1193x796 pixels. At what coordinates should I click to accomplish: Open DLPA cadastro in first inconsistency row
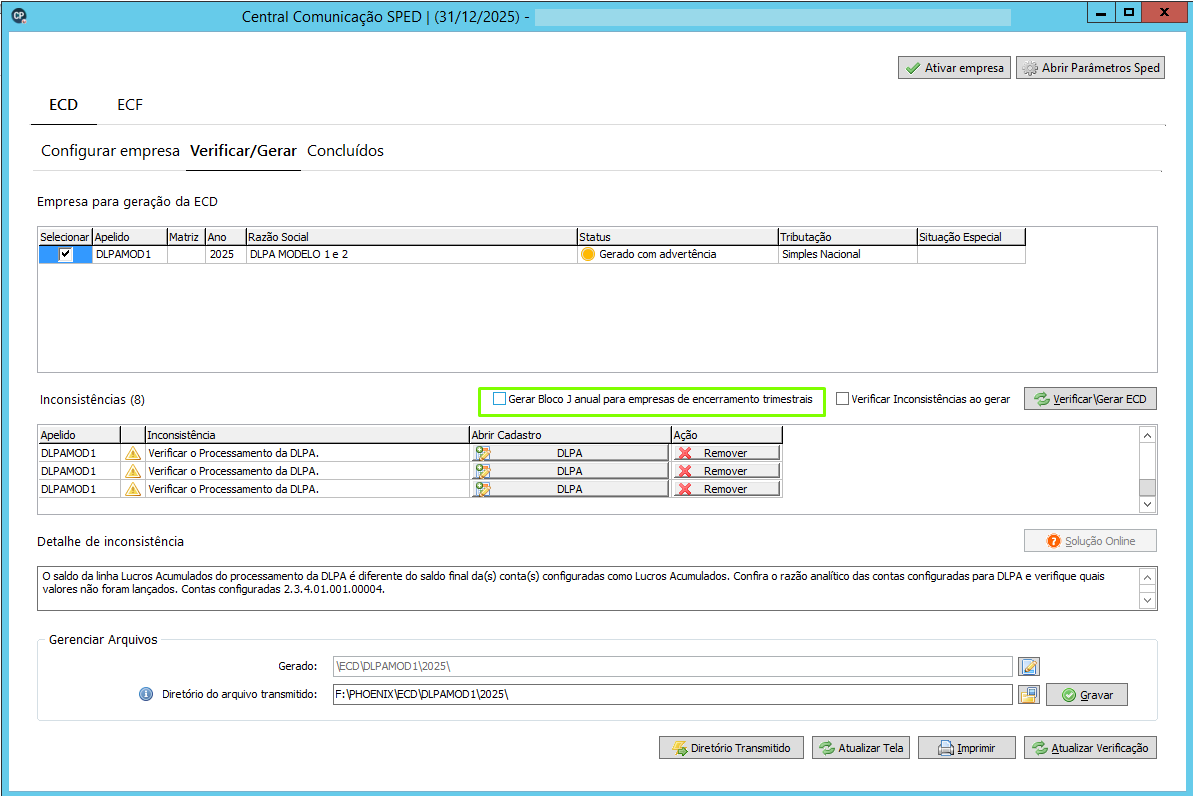click(570, 453)
